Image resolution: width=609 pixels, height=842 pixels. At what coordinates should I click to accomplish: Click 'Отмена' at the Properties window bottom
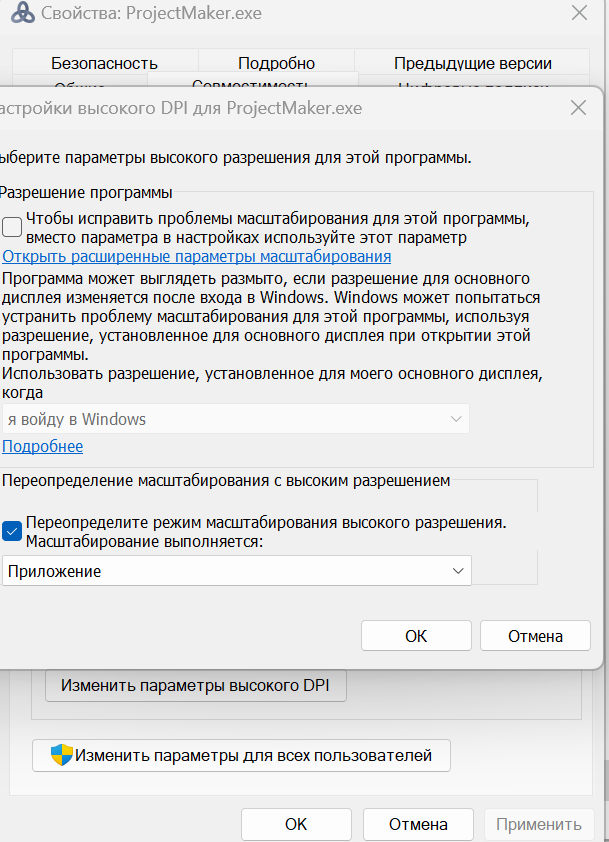coord(418,825)
